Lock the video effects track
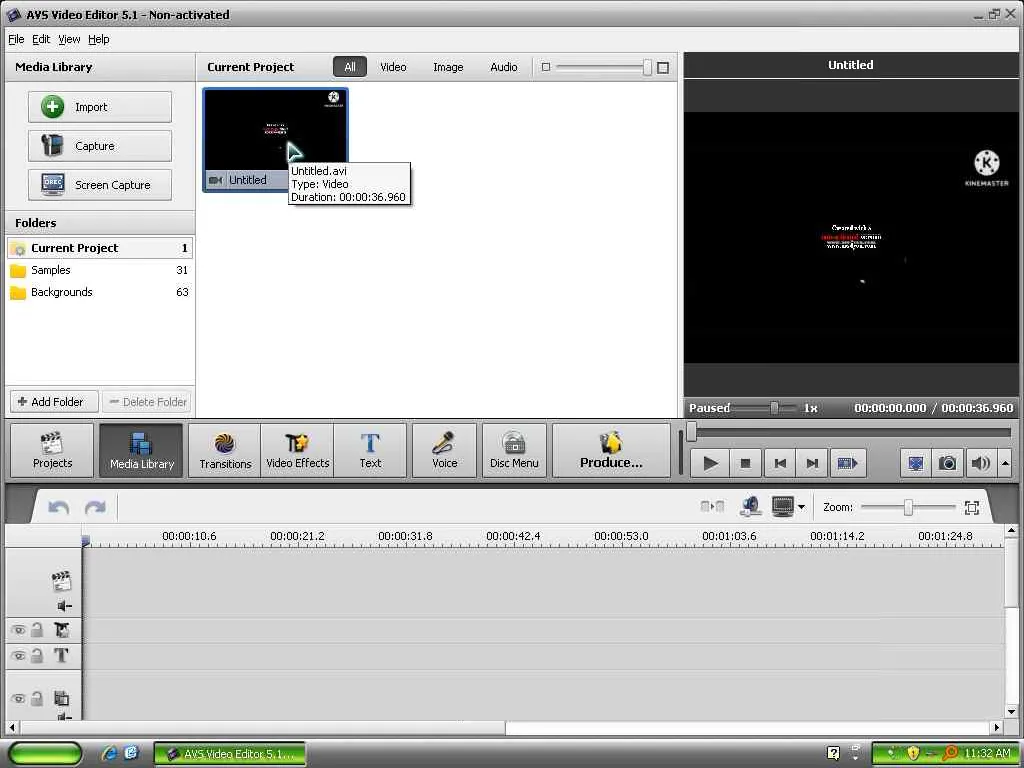Image resolution: width=1024 pixels, height=768 pixels. click(x=37, y=630)
